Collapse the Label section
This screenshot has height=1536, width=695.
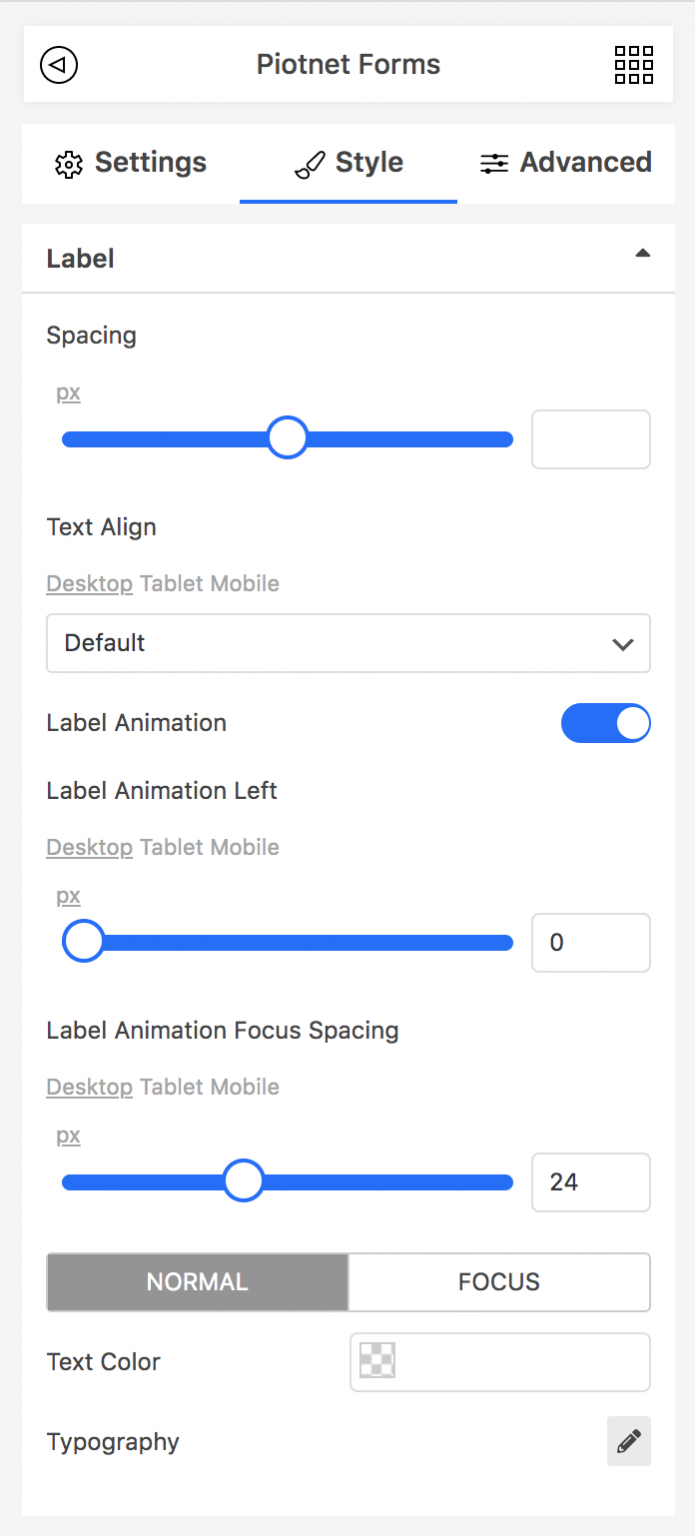tap(643, 253)
